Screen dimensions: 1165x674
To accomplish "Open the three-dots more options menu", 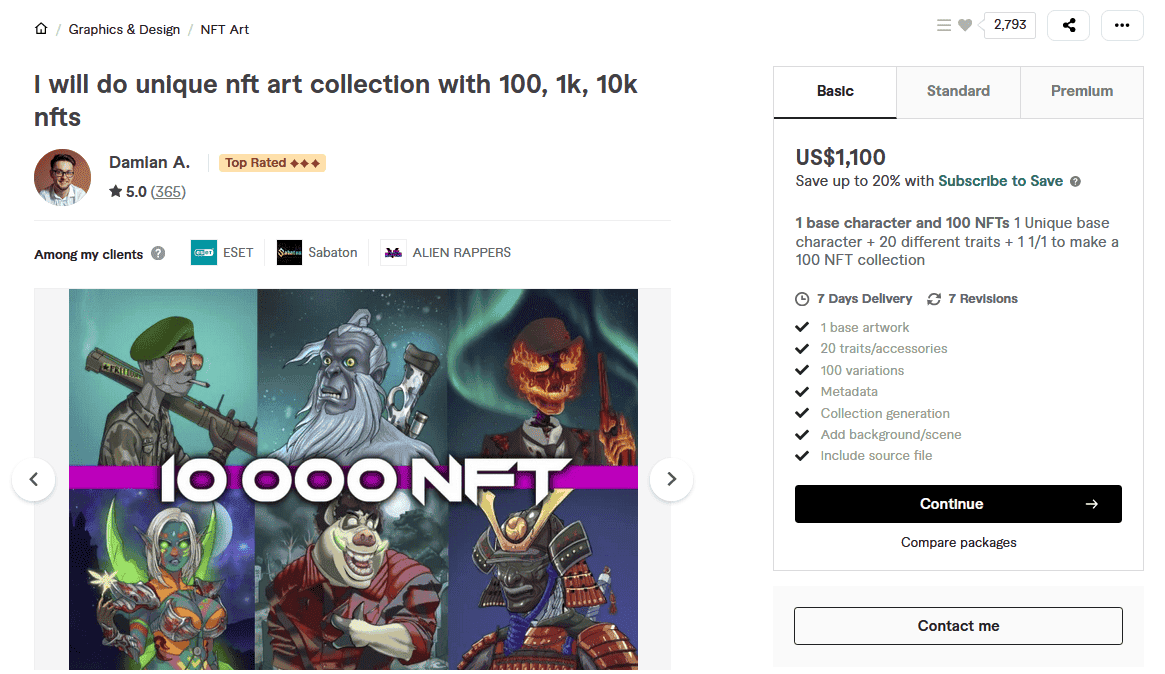I will point(1121,25).
